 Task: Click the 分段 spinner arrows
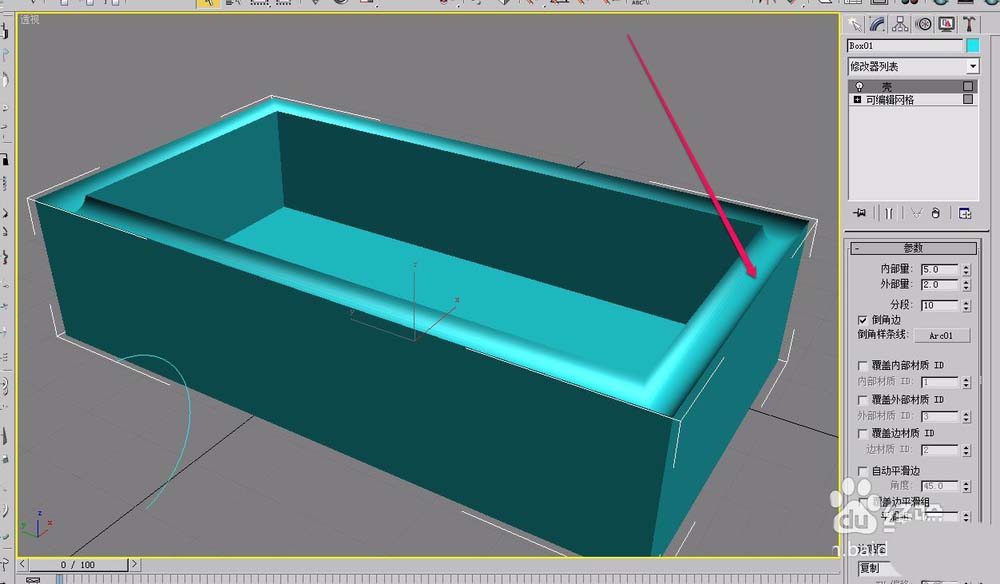966,305
